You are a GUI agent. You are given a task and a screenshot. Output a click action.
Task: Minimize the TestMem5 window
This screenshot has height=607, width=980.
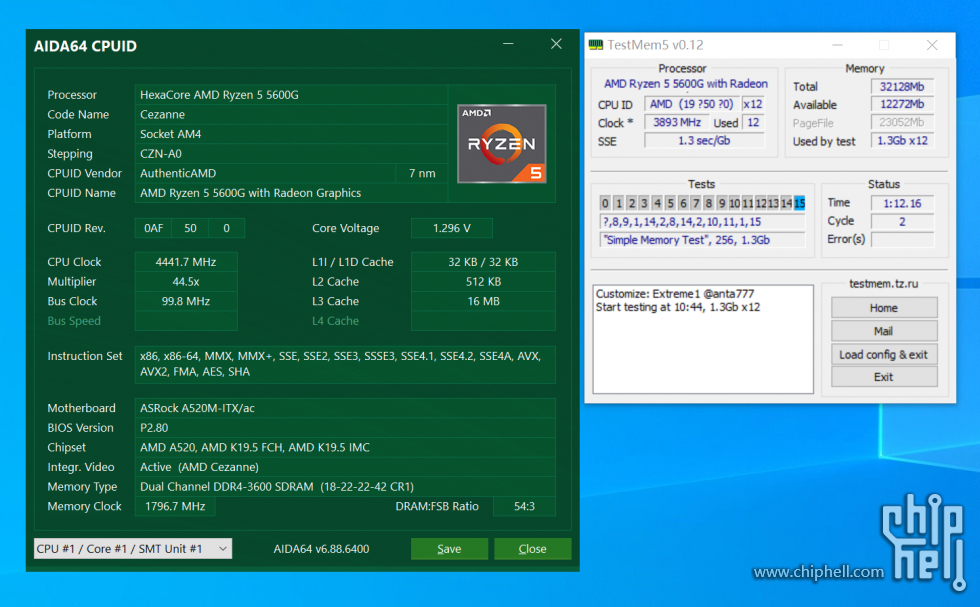point(837,45)
